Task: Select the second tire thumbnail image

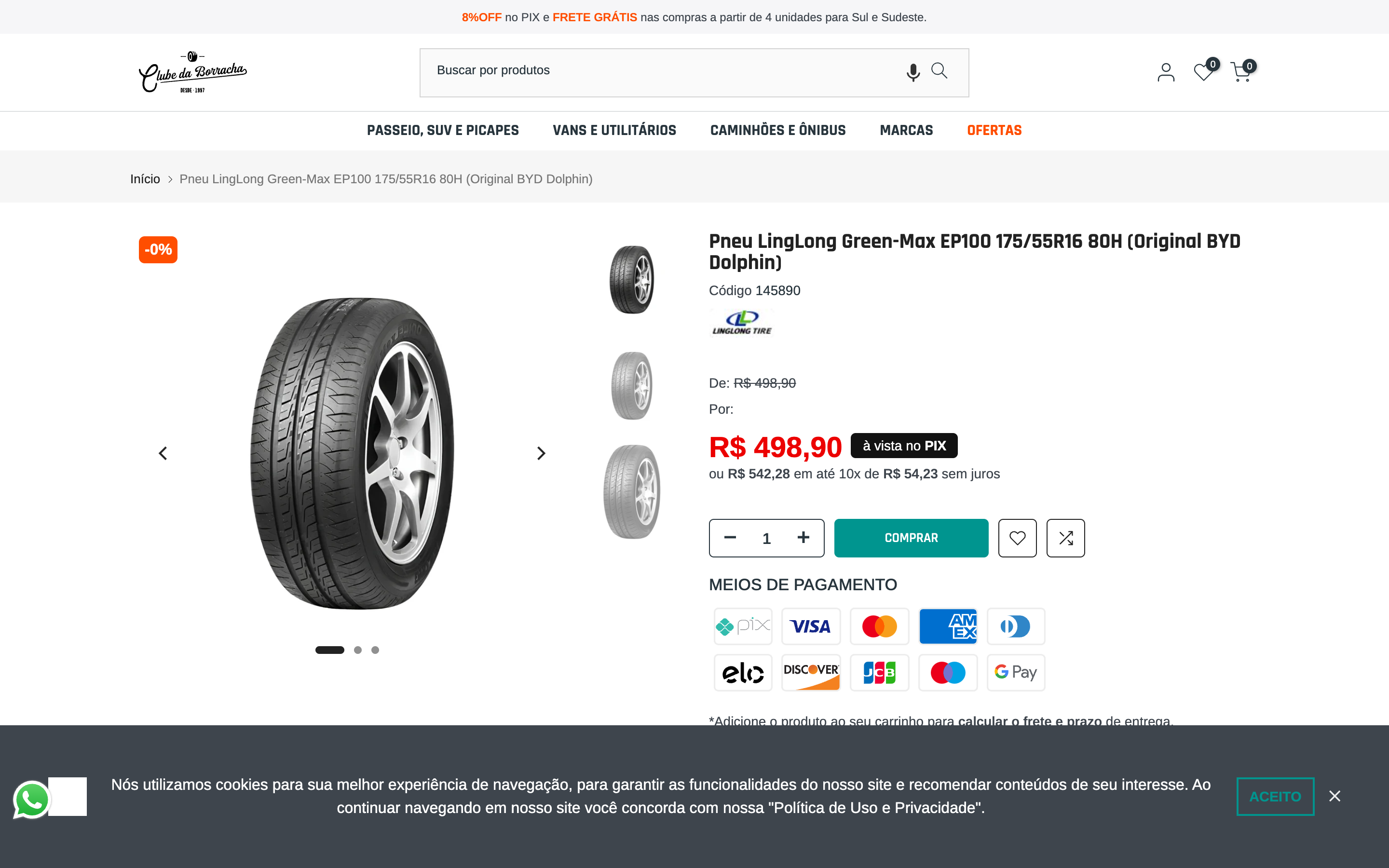Action: [x=631, y=386]
